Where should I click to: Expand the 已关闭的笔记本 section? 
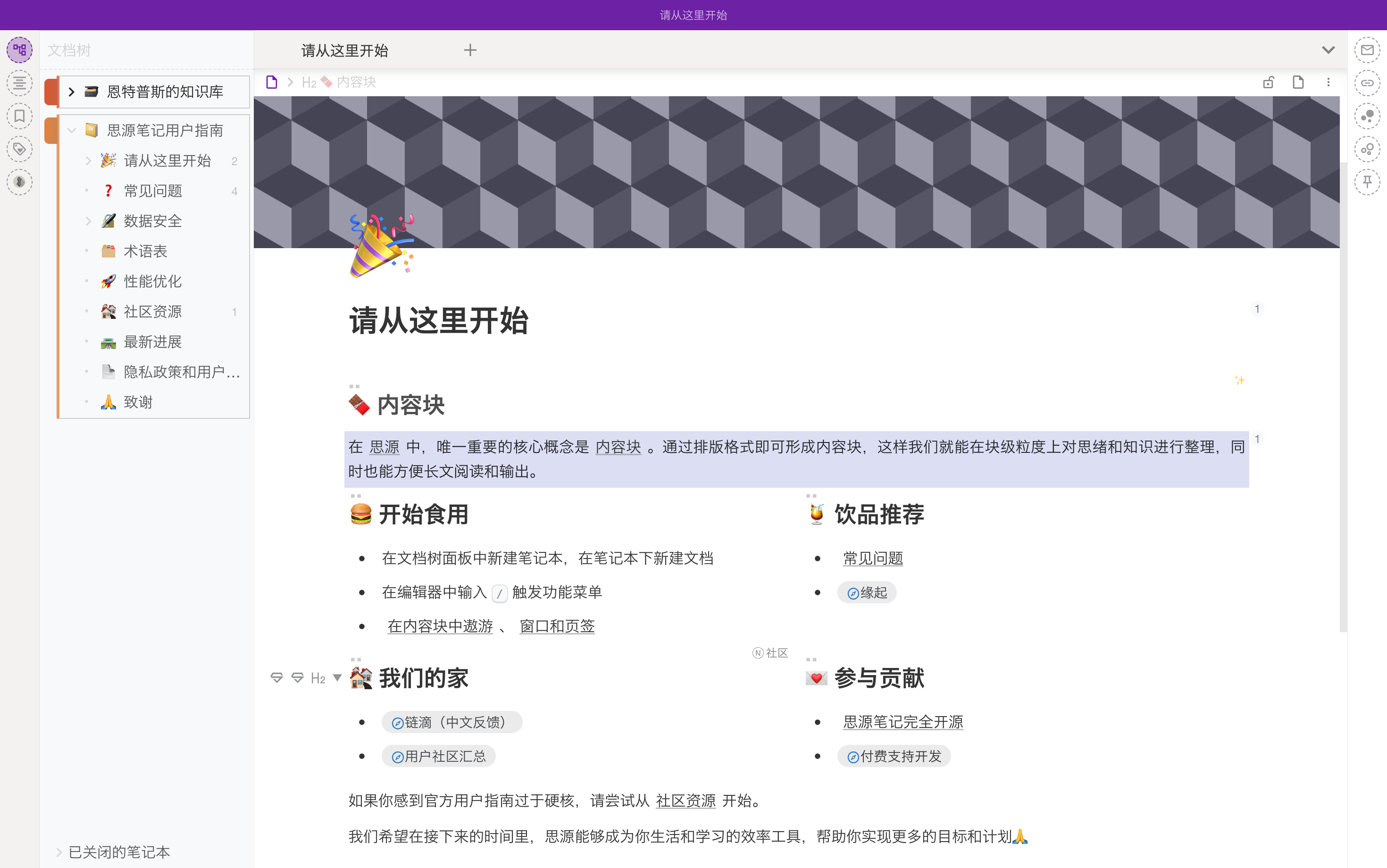58,852
